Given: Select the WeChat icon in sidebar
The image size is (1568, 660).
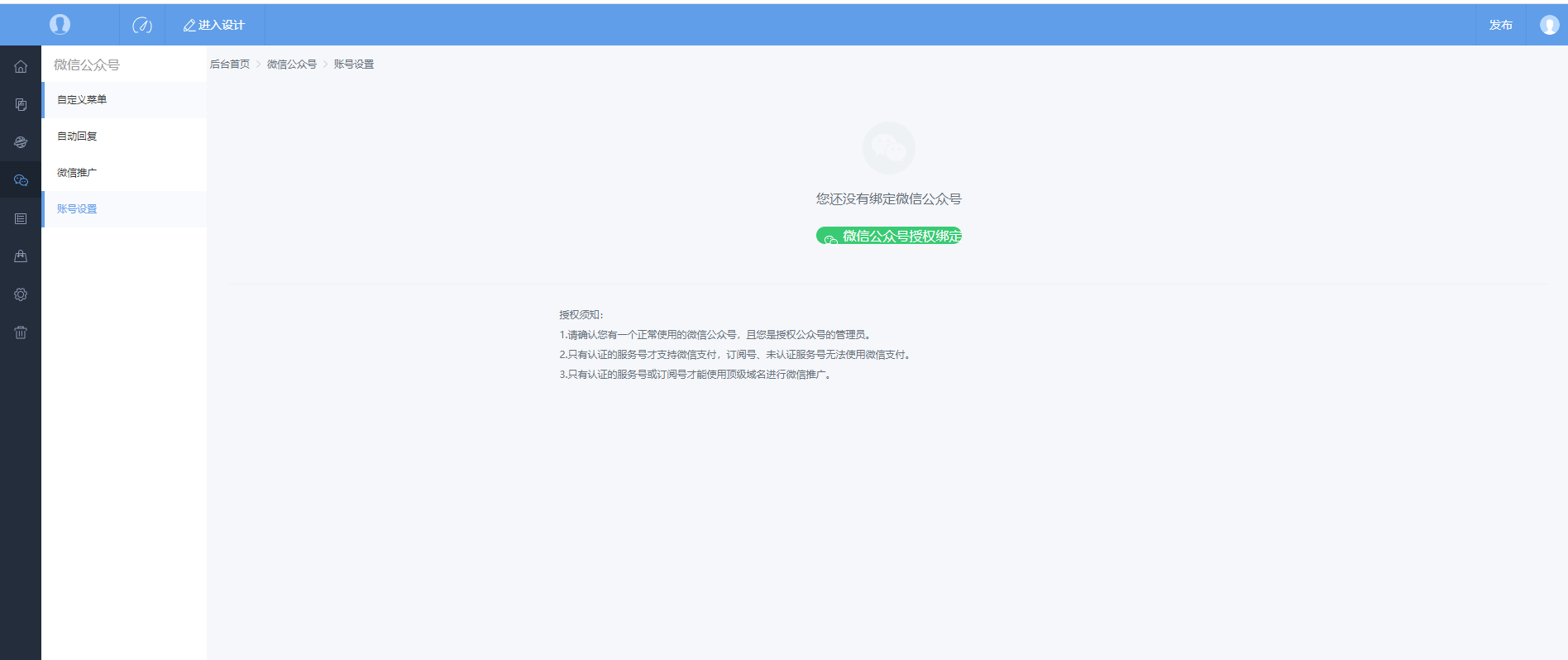Looking at the screenshot, I should tap(21, 180).
